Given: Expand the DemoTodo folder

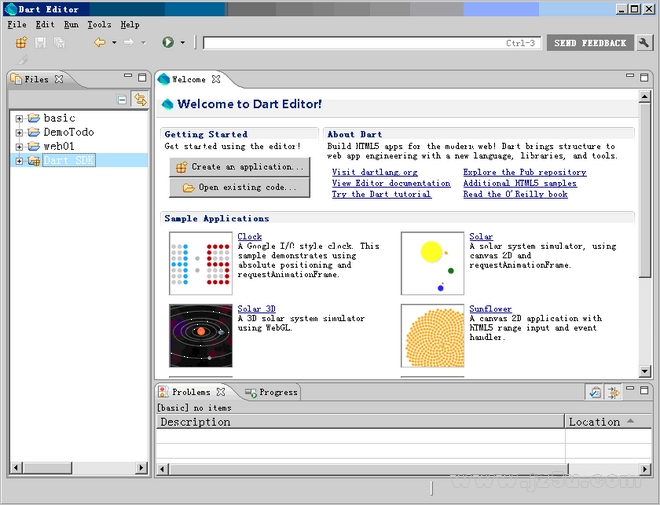Looking at the screenshot, I should [x=19, y=133].
